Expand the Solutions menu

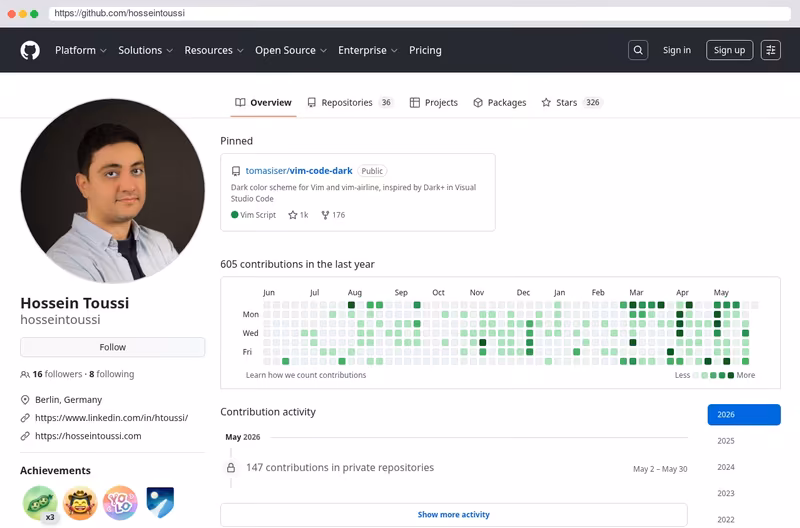pos(145,50)
